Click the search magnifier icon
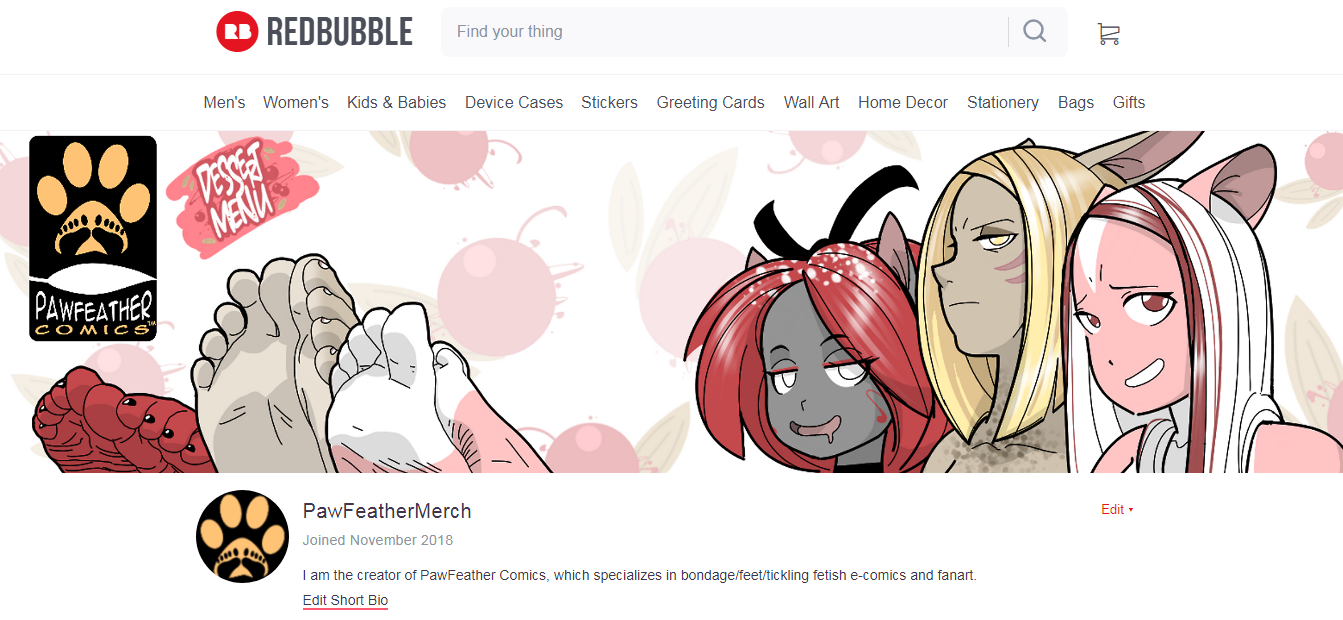Screen dimensions: 1343x620 (1035, 31)
